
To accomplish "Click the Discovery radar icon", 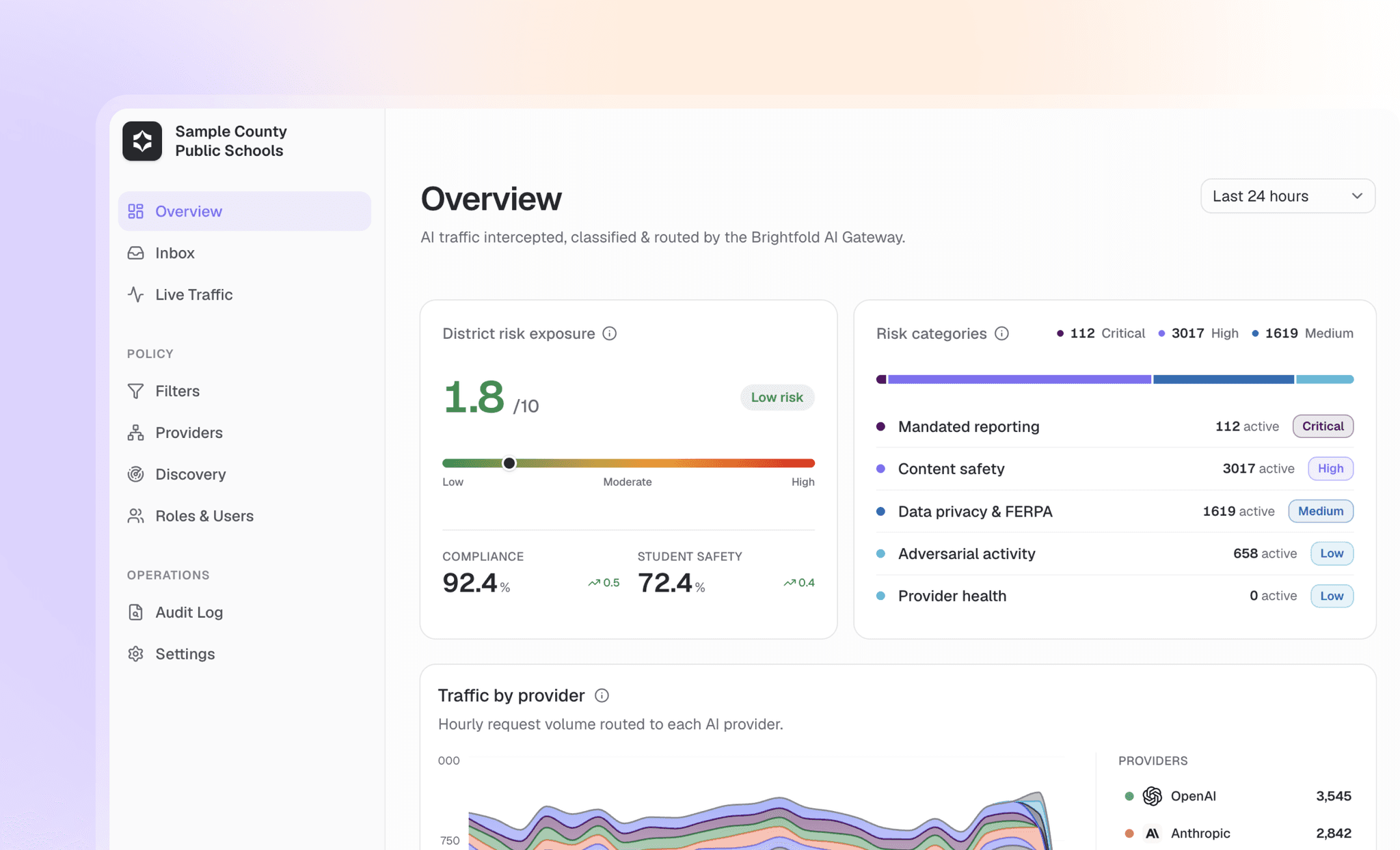I will (x=135, y=474).
